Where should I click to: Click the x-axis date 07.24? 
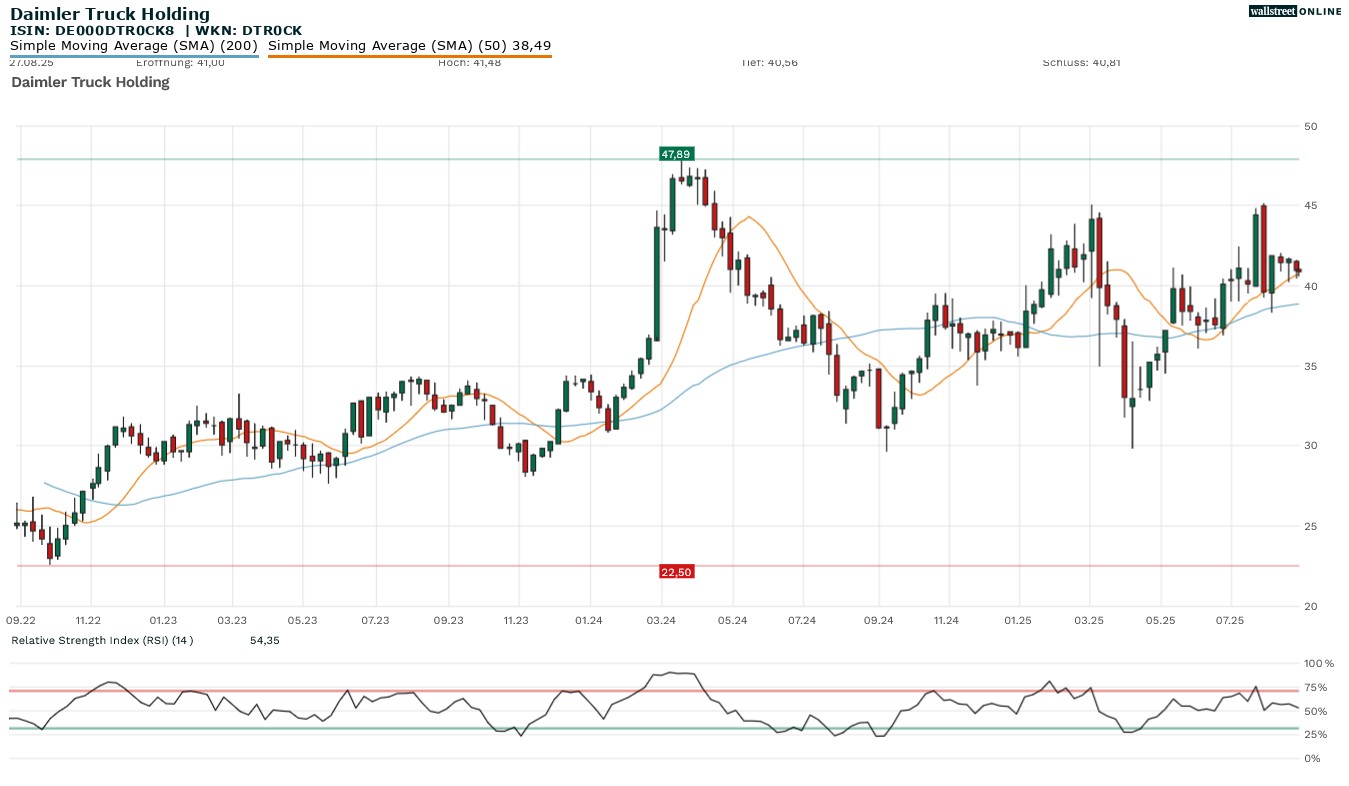tap(803, 620)
